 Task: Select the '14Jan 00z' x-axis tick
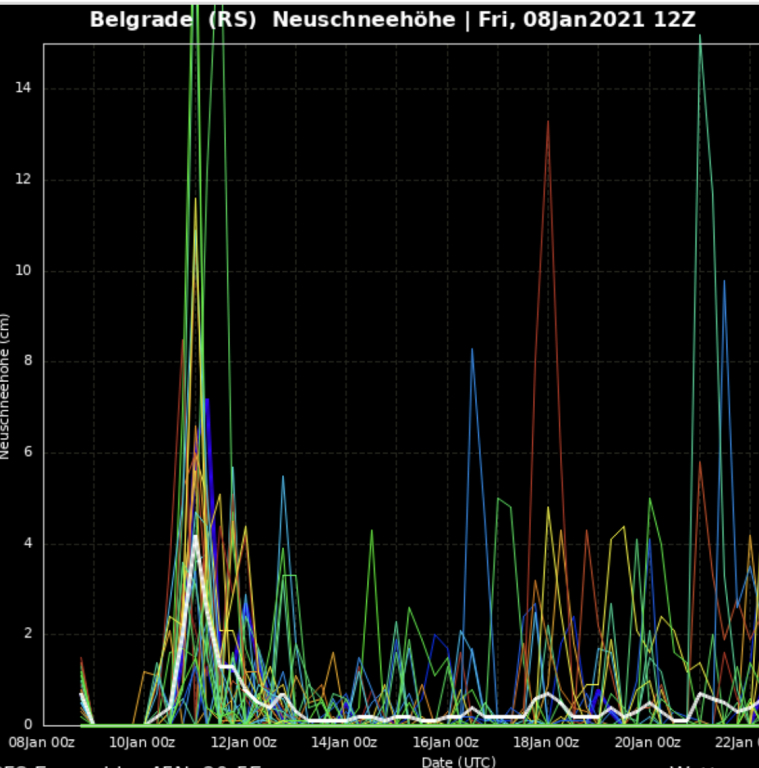[x=345, y=742]
